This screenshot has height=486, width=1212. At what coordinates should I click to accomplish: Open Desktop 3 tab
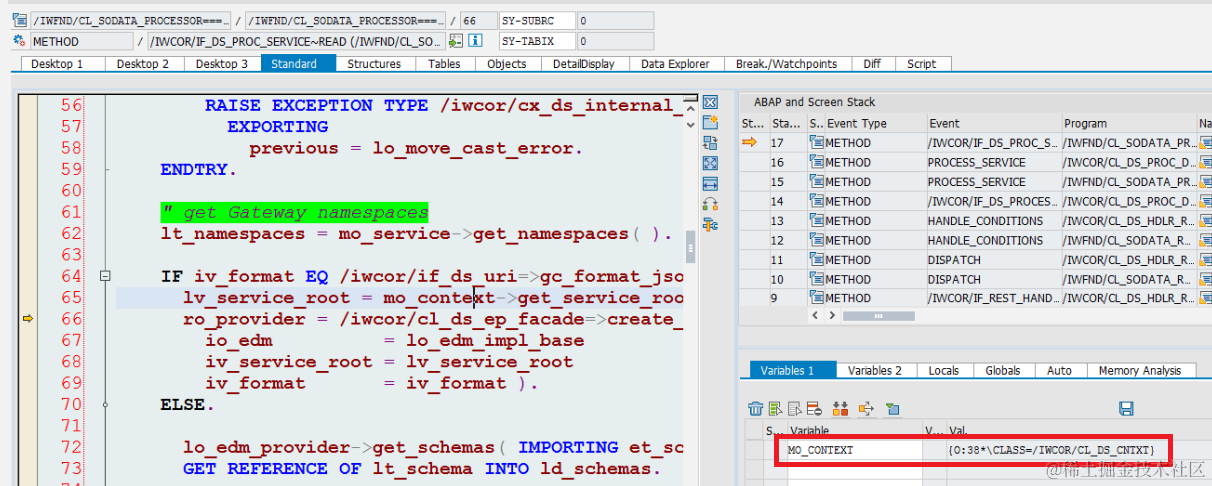tap(222, 63)
